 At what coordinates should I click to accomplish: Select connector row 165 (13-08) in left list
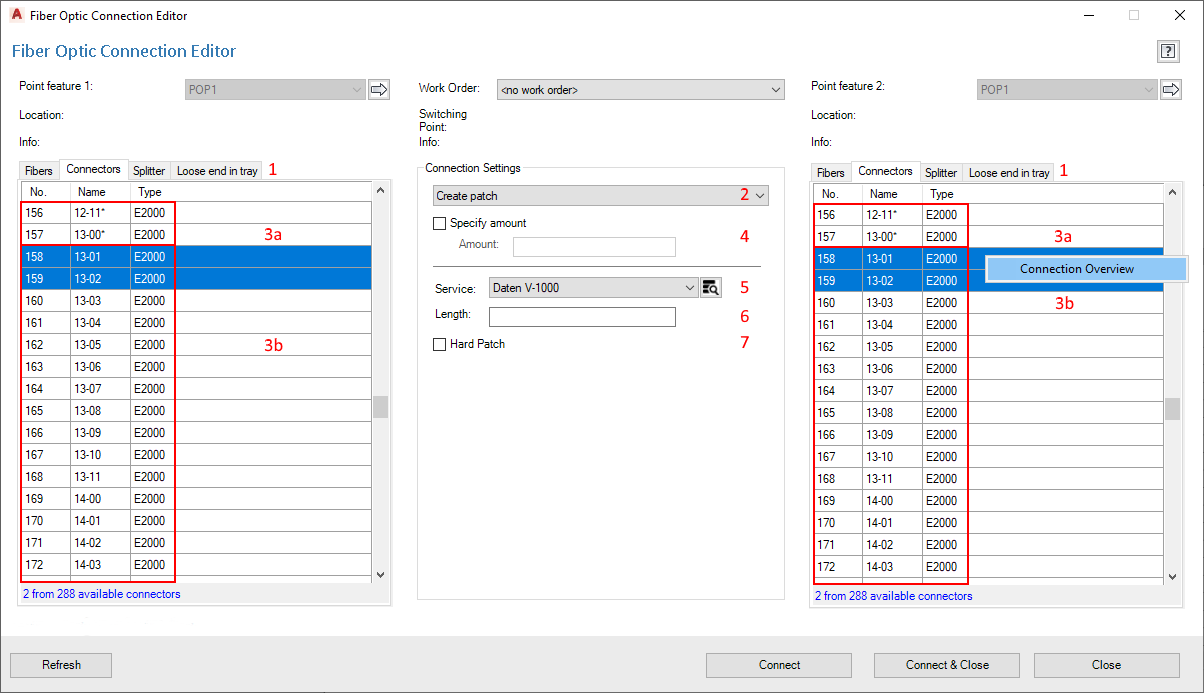pos(196,411)
